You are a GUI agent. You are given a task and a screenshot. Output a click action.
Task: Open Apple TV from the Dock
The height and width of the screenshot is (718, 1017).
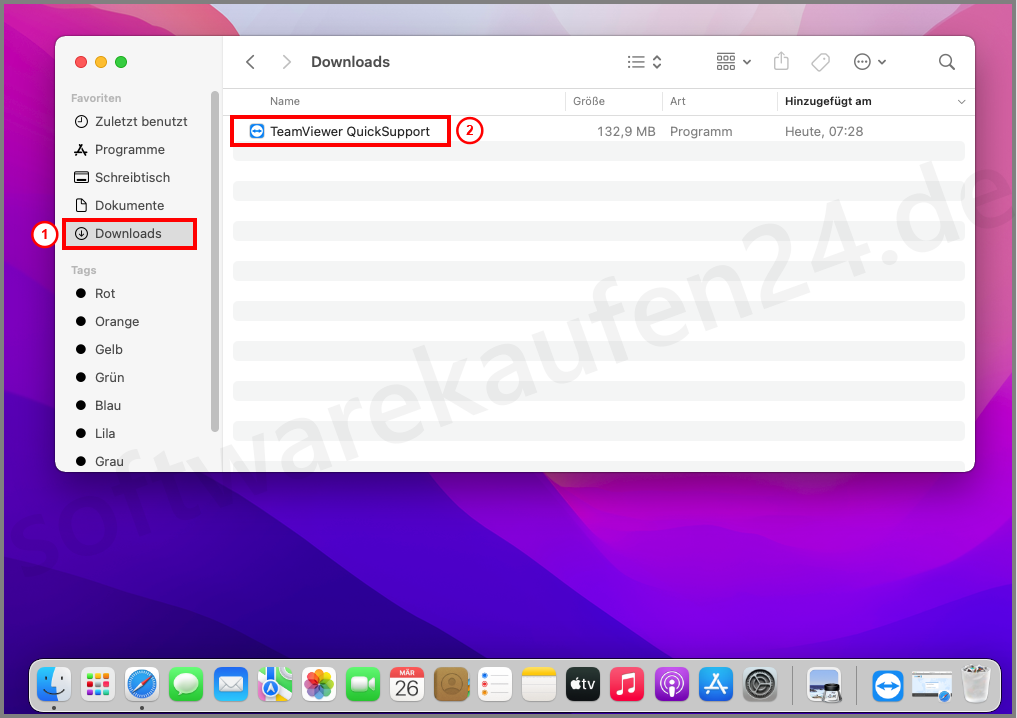(x=583, y=684)
